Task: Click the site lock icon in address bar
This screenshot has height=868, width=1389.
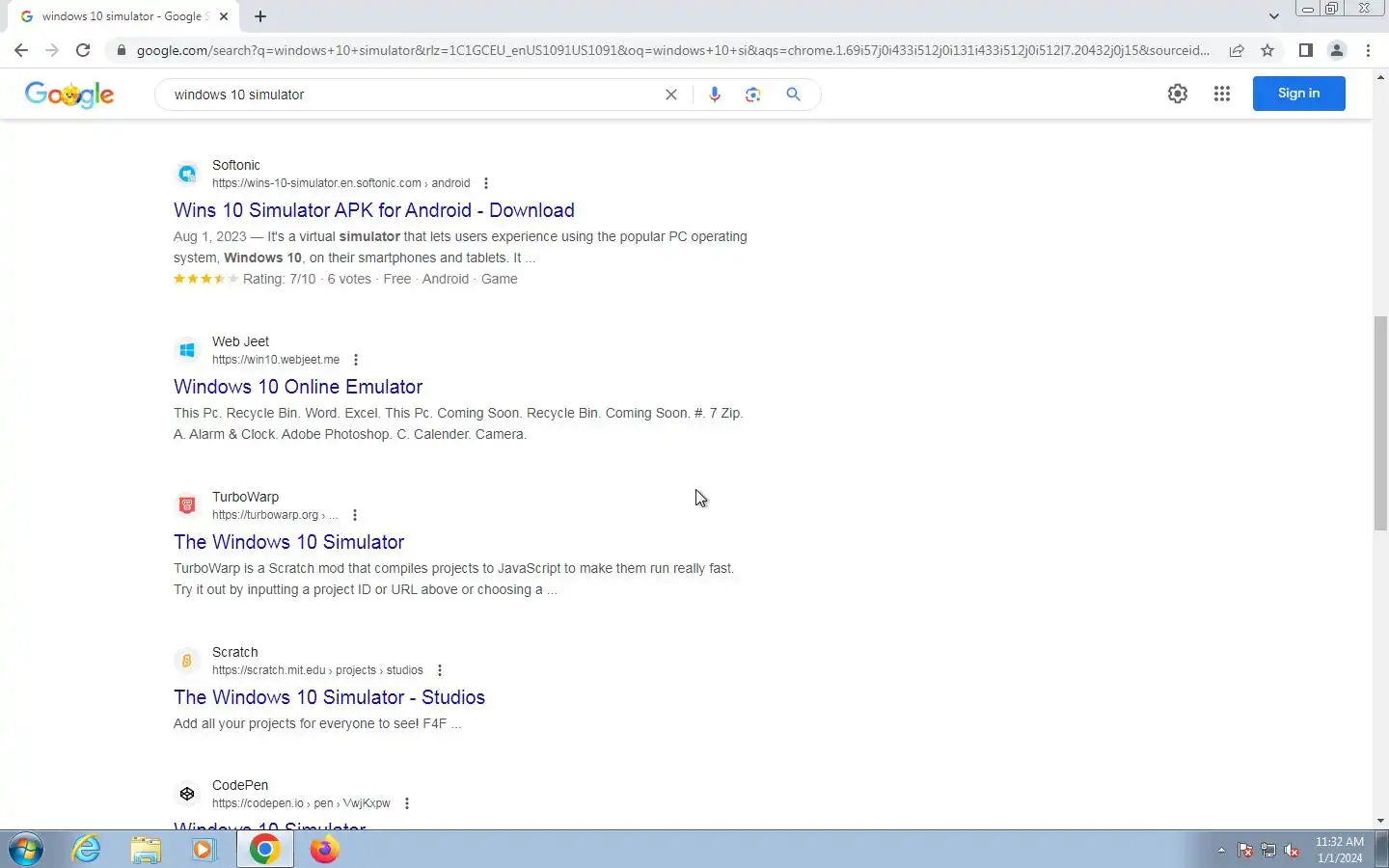Action: pyautogui.click(x=121, y=50)
